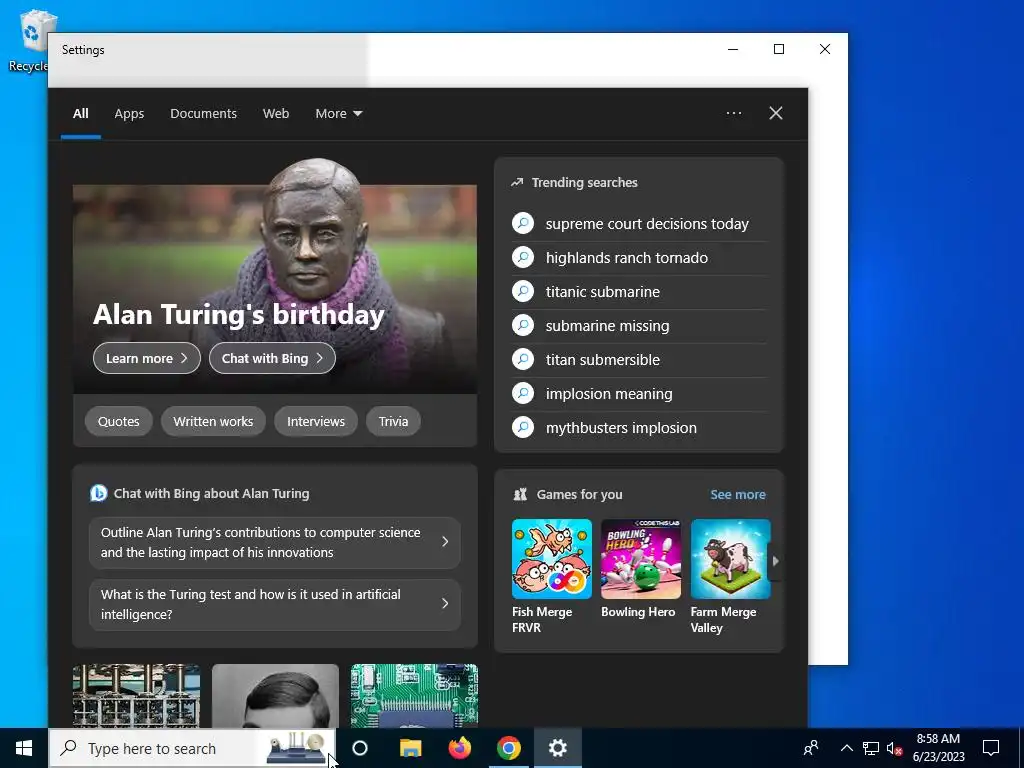Select the Quotes chip
Image resolution: width=1024 pixels, height=768 pixels.
[119, 421]
